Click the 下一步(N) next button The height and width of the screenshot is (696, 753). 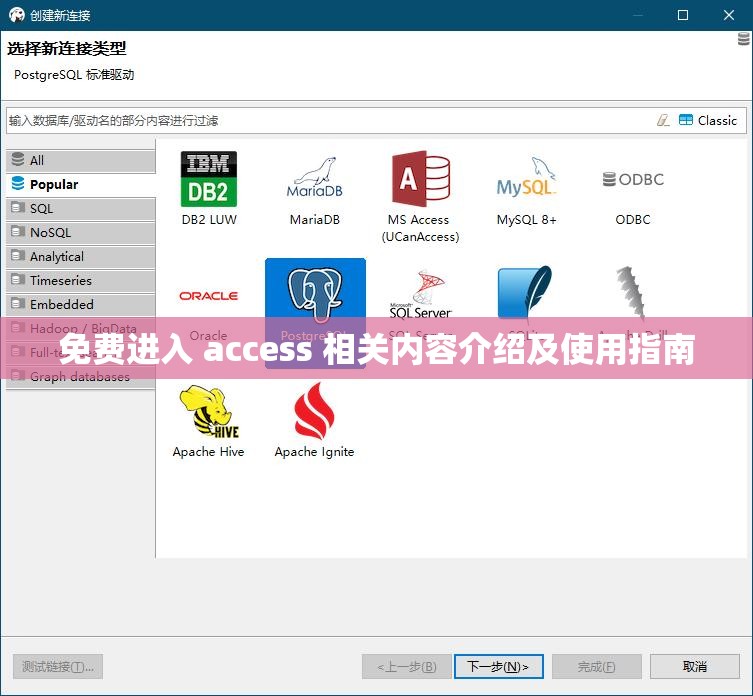[x=498, y=667]
